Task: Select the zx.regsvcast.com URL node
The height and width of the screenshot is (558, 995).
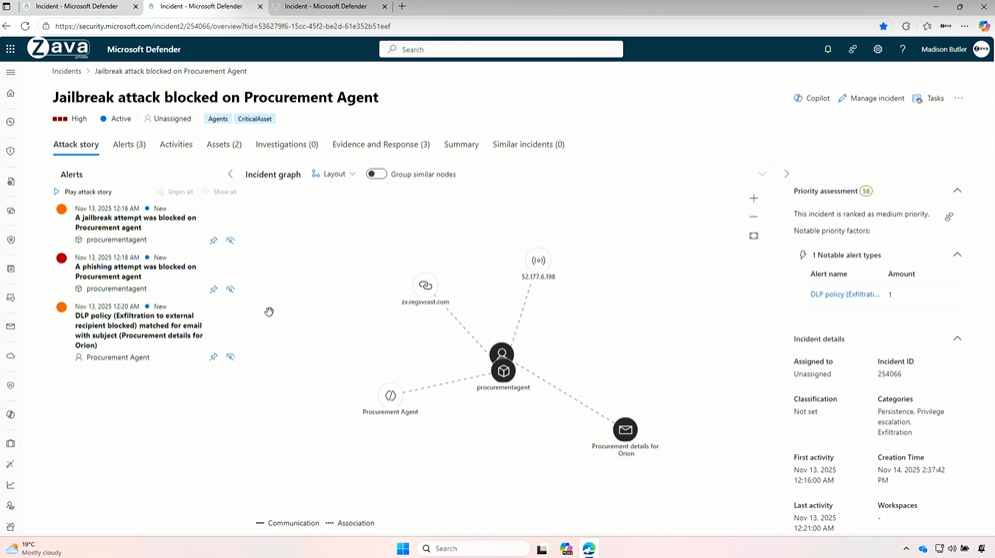Action: [425, 286]
